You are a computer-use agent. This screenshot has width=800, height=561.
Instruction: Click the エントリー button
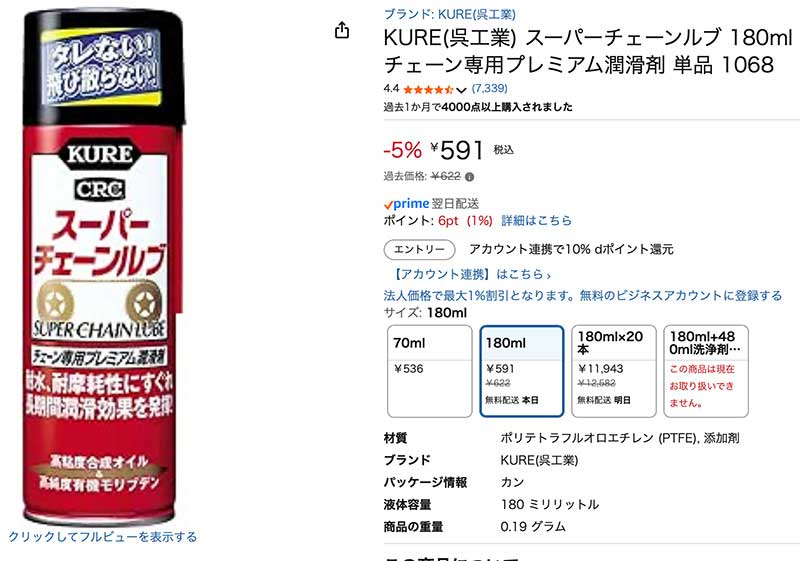click(x=419, y=249)
